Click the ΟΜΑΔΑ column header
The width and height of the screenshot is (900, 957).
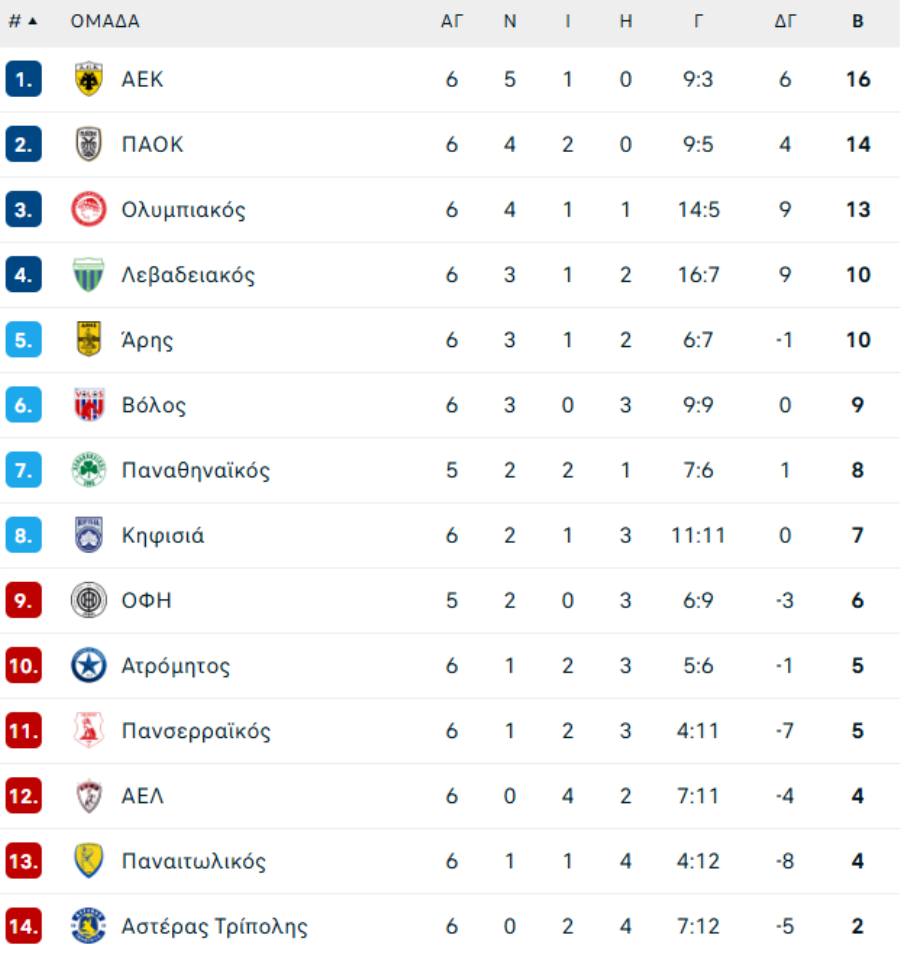tap(105, 21)
